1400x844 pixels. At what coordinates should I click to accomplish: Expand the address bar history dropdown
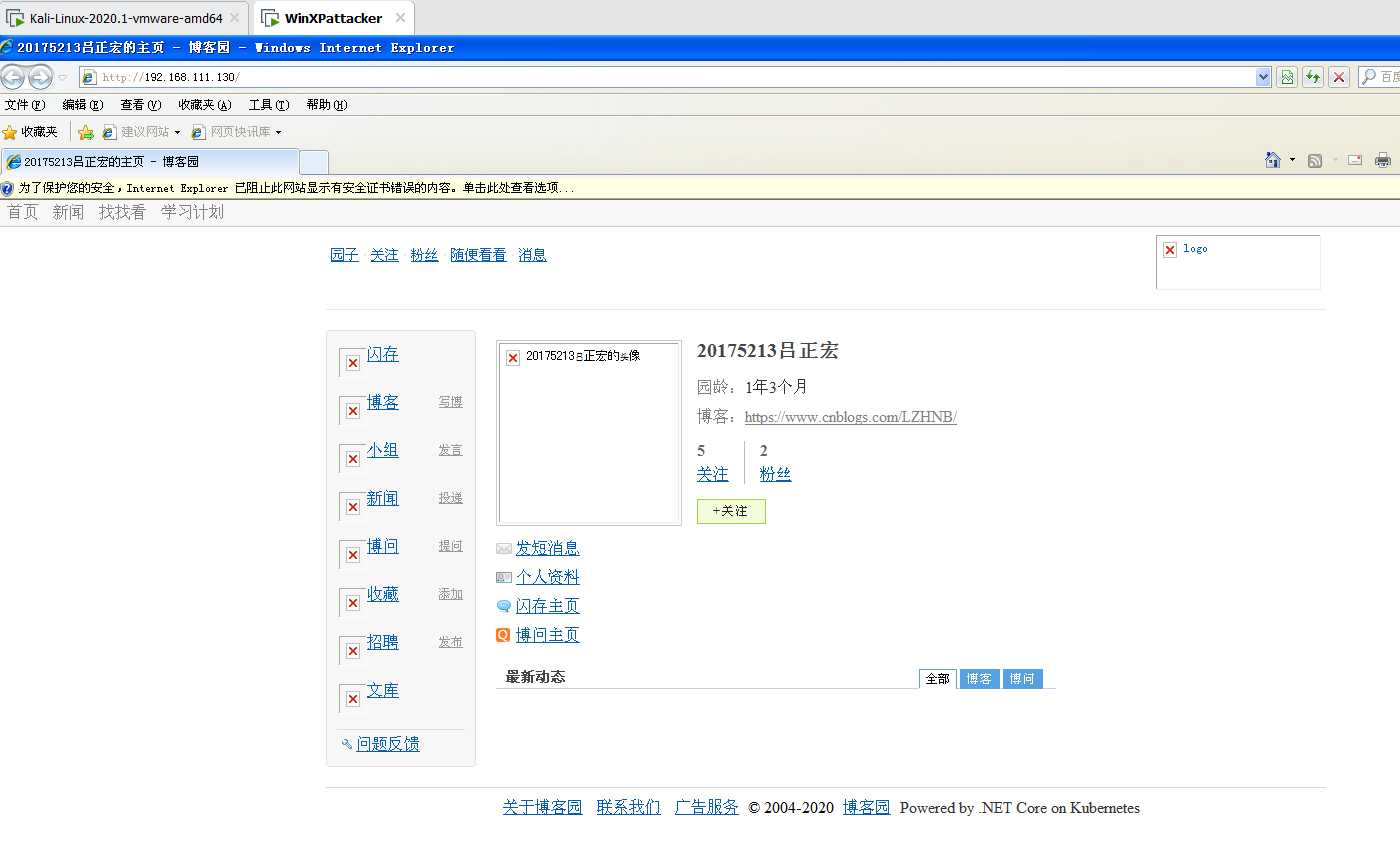(1263, 77)
